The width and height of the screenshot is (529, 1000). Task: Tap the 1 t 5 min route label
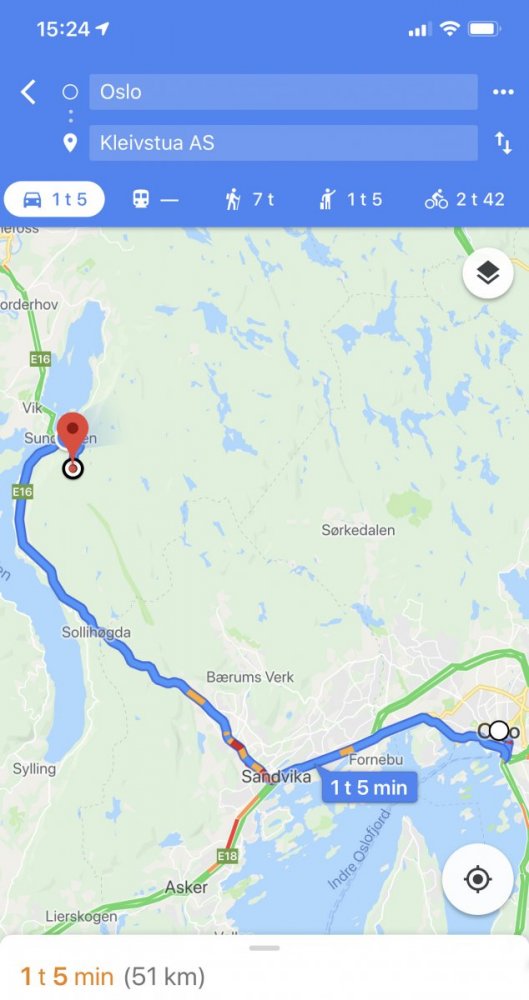(x=369, y=787)
